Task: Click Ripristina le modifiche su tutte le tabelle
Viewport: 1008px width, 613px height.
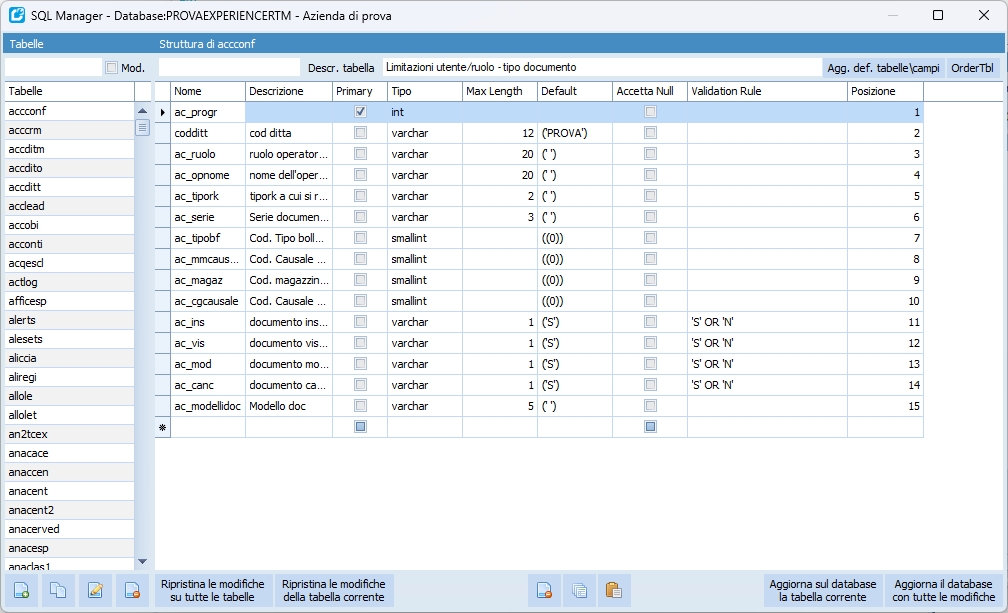Action: 212,590
